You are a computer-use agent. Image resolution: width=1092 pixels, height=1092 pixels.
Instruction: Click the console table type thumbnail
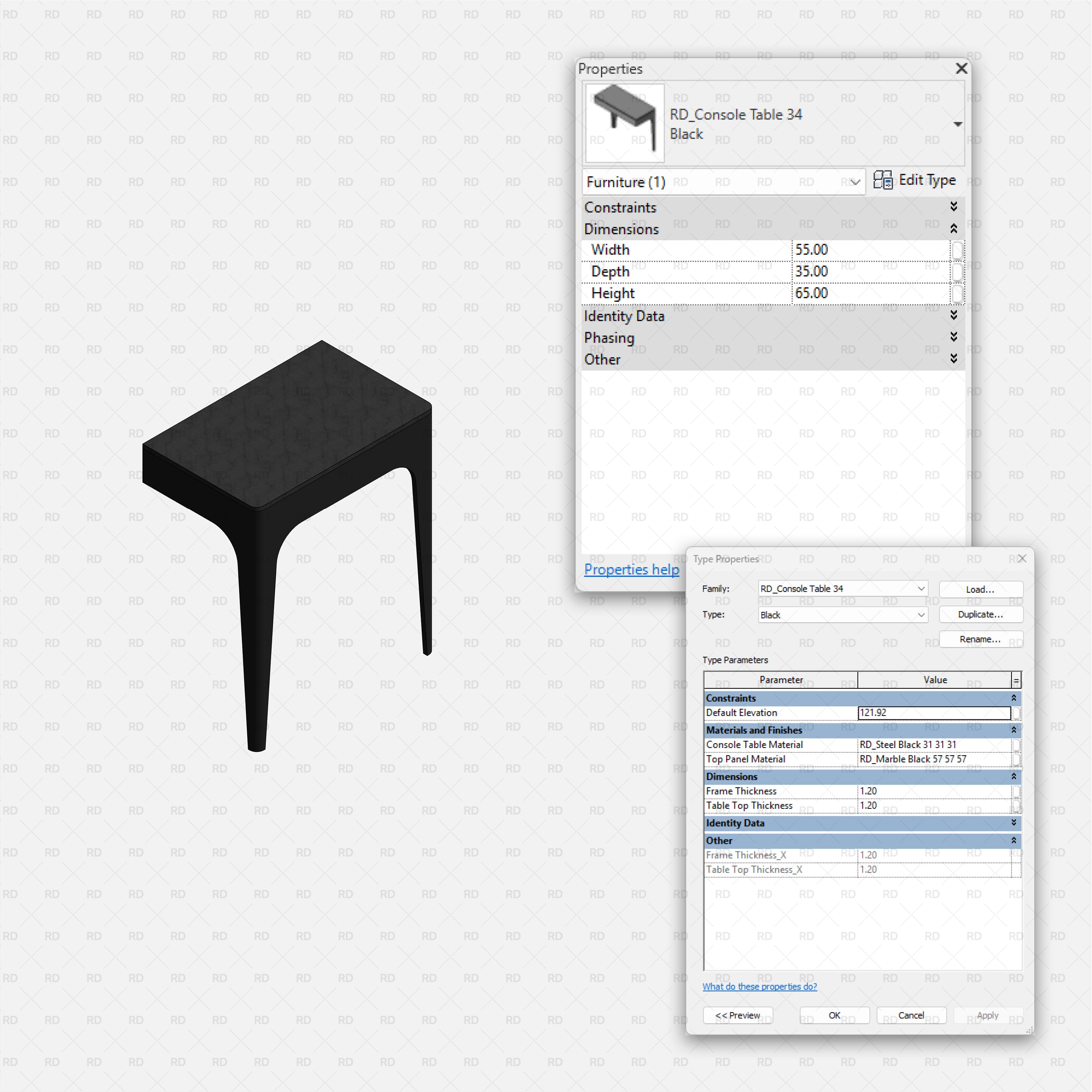[x=624, y=123]
